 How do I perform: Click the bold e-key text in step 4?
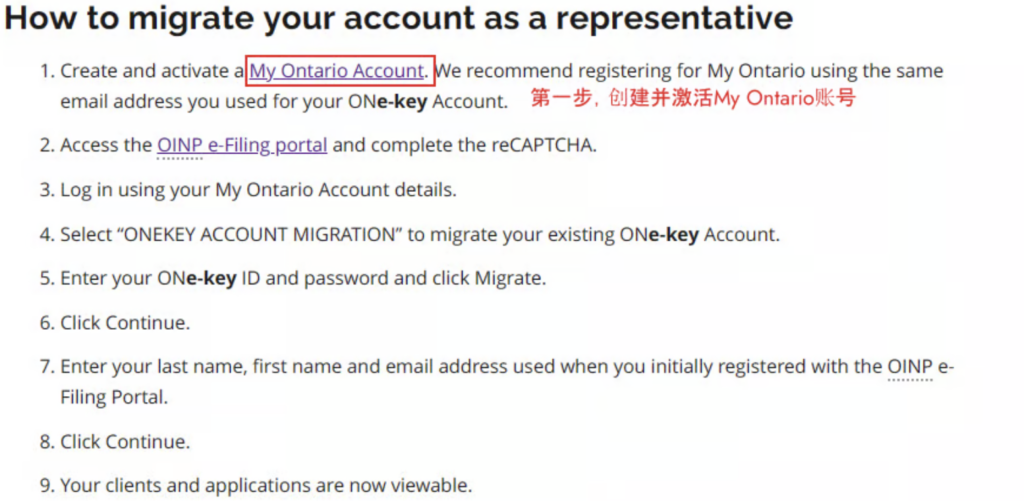(x=675, y=234)
